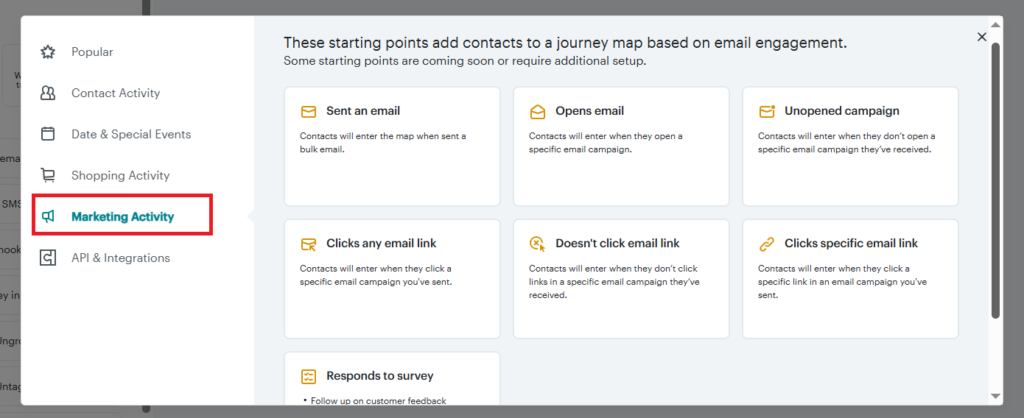Click the Clicks any email link icon
This screenshot has height=418, width=1024.
pos(308,244)
